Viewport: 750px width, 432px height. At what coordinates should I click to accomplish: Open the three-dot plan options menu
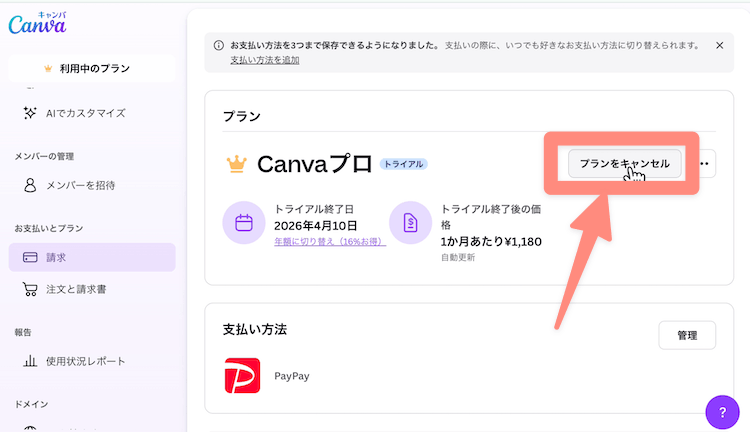[704, 164]
